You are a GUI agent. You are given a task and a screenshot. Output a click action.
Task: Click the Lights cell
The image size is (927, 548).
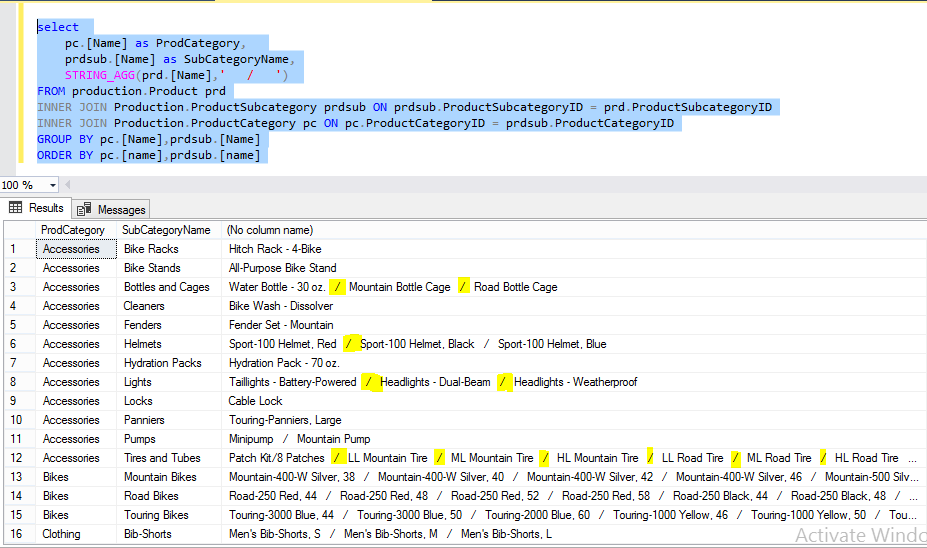[x=168, y=382]
